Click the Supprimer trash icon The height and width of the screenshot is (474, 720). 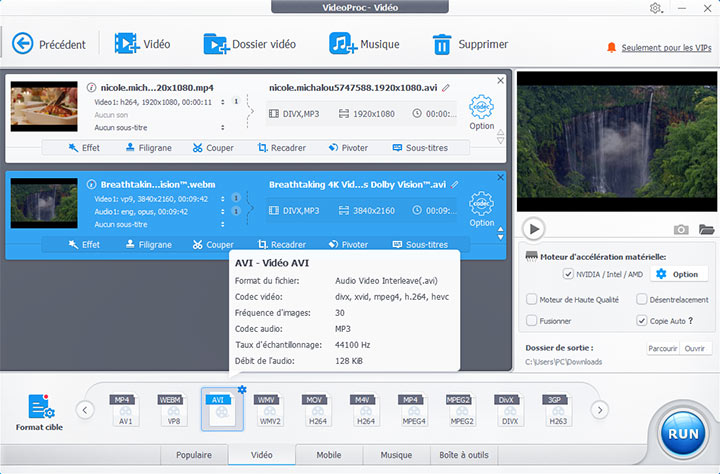(x=441, y=44)
